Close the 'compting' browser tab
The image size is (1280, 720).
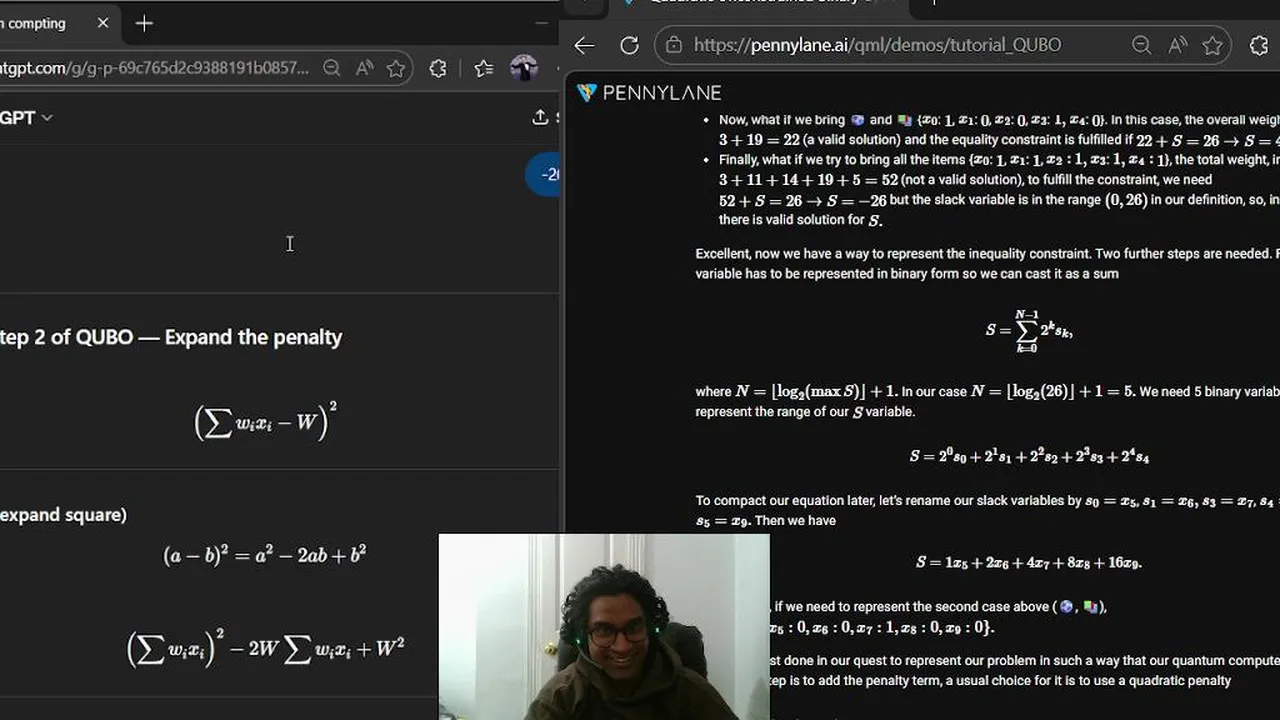(103, 23)
